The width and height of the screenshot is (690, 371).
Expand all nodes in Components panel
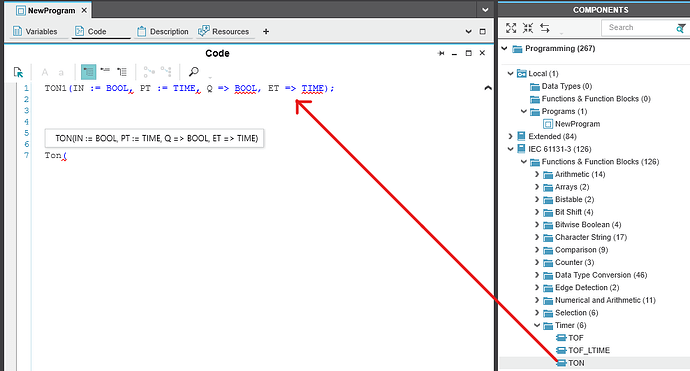511,28
